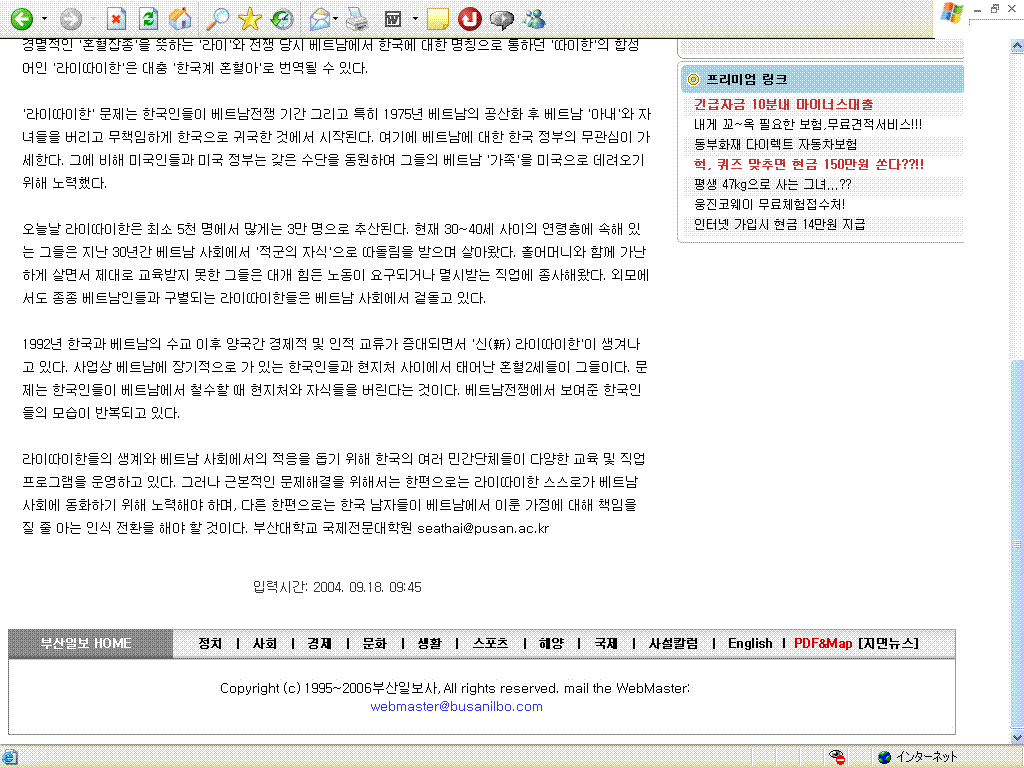This screenshot has width=1024, height=768.
Task: Open the 동부화재 다이렉트 자동차보험 link
Action: [x=775, y=144]
